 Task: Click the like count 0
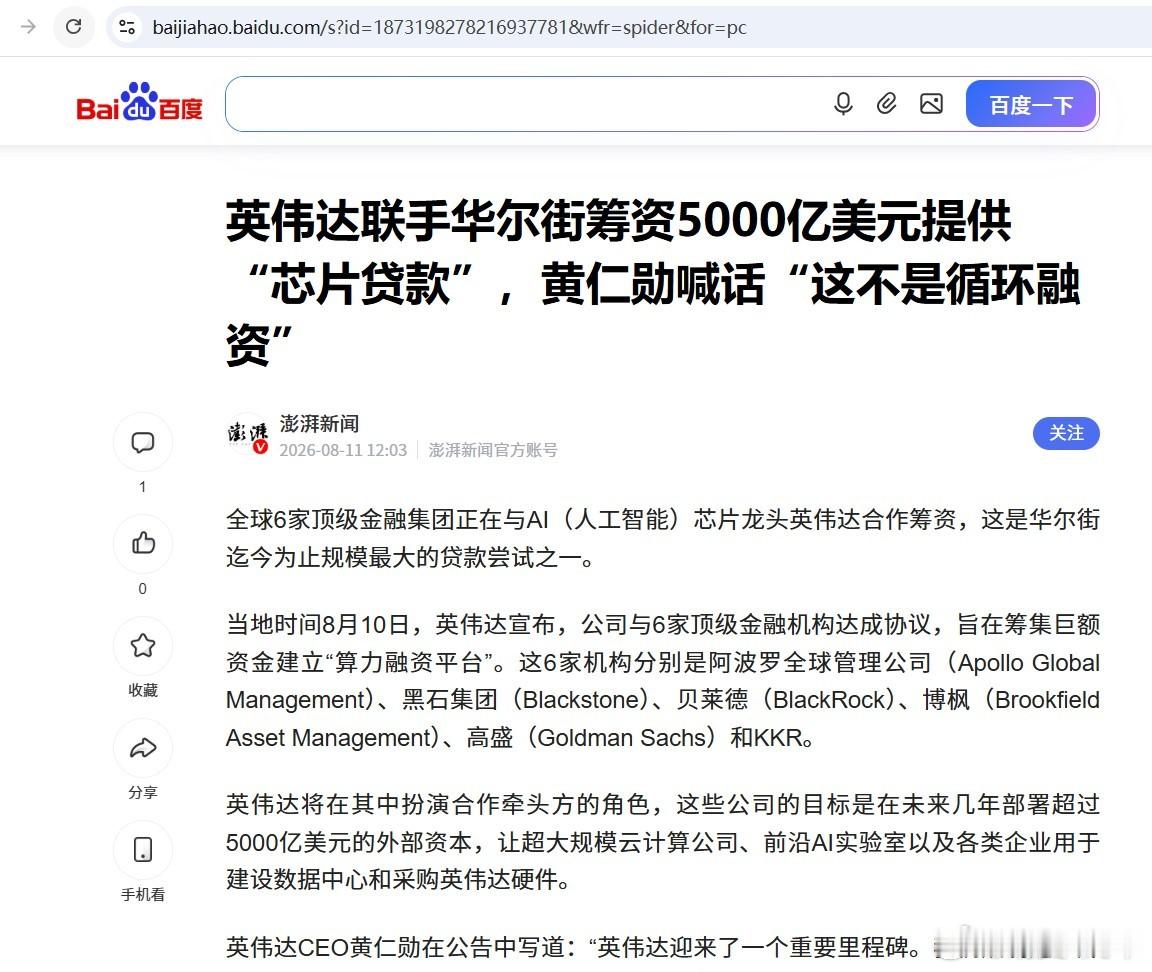(143, 588)
